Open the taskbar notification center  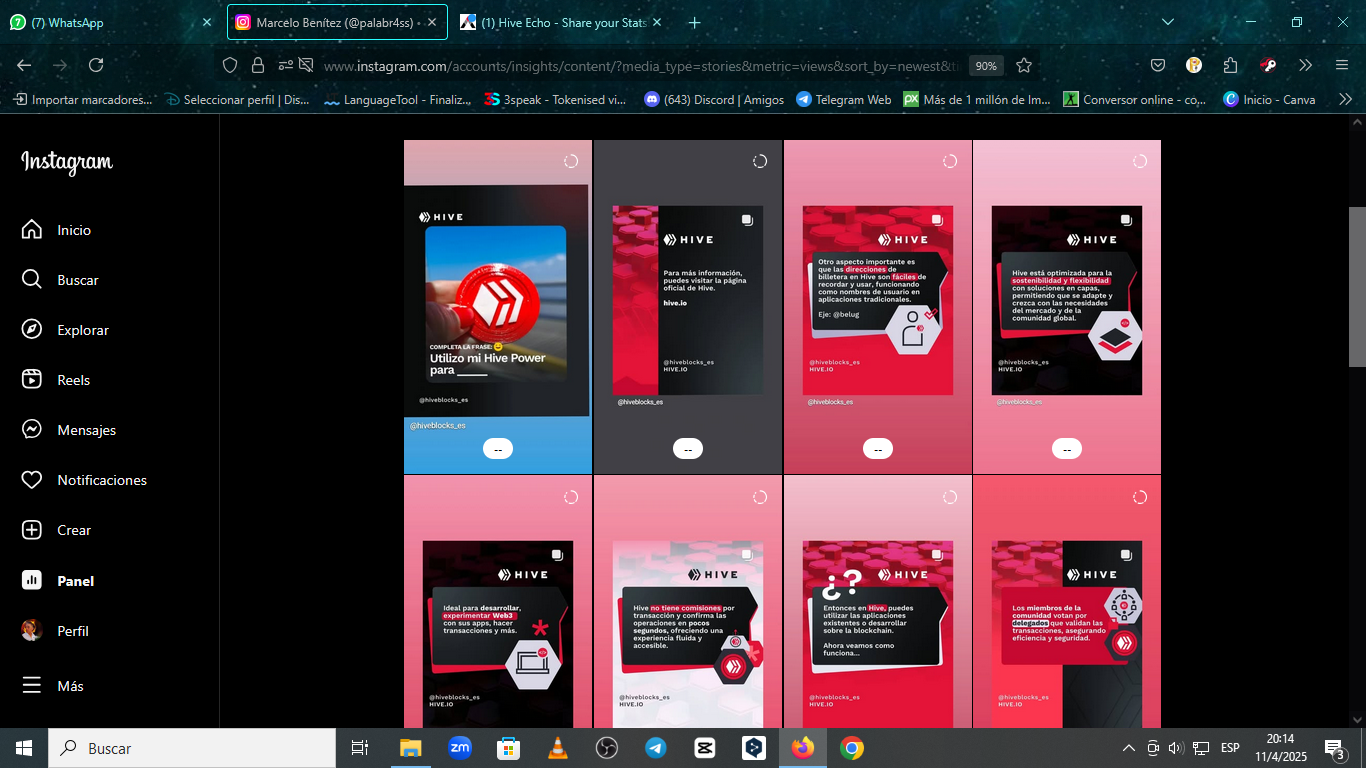[x=1334, y=748]
